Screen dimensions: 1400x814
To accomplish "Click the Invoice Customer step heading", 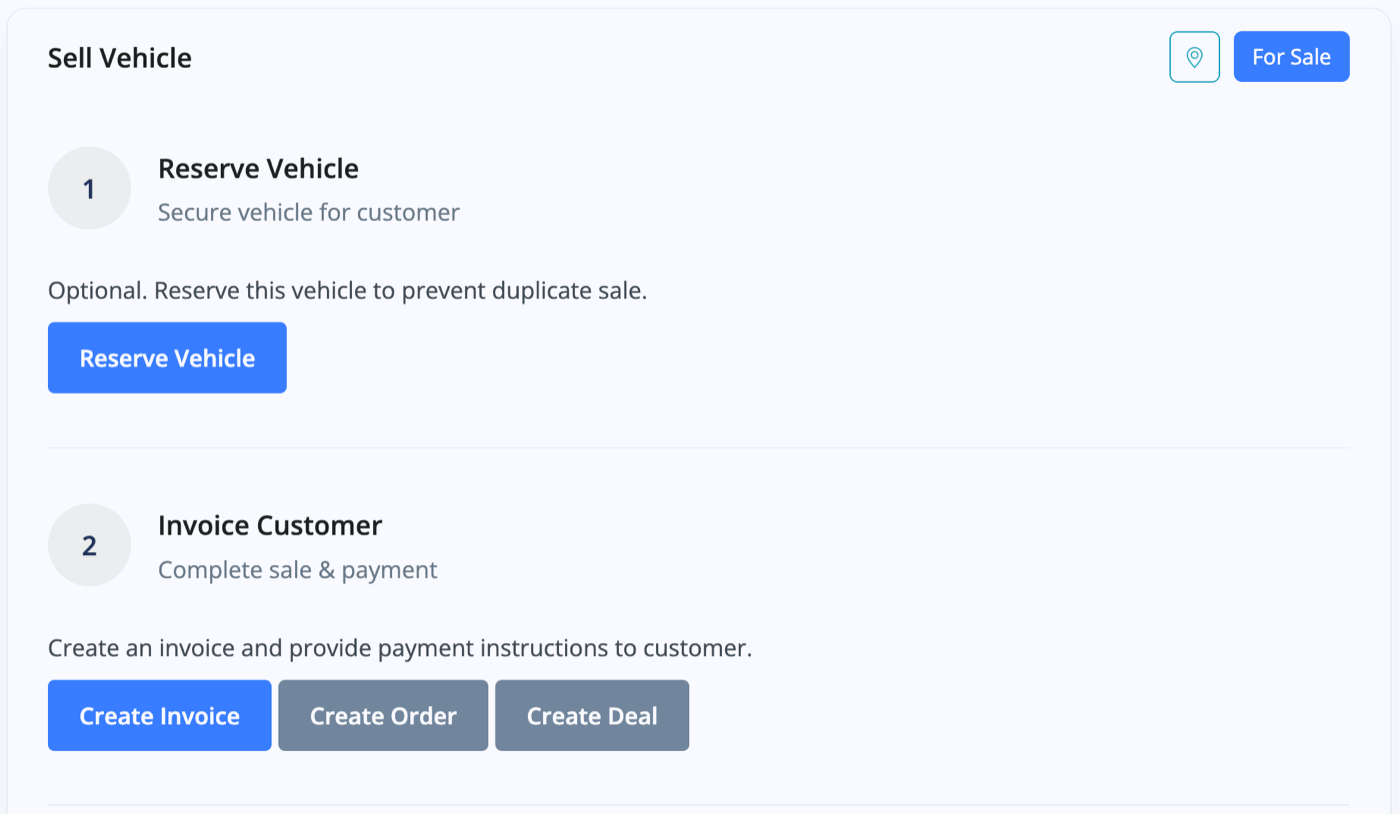I will [270, 526].
